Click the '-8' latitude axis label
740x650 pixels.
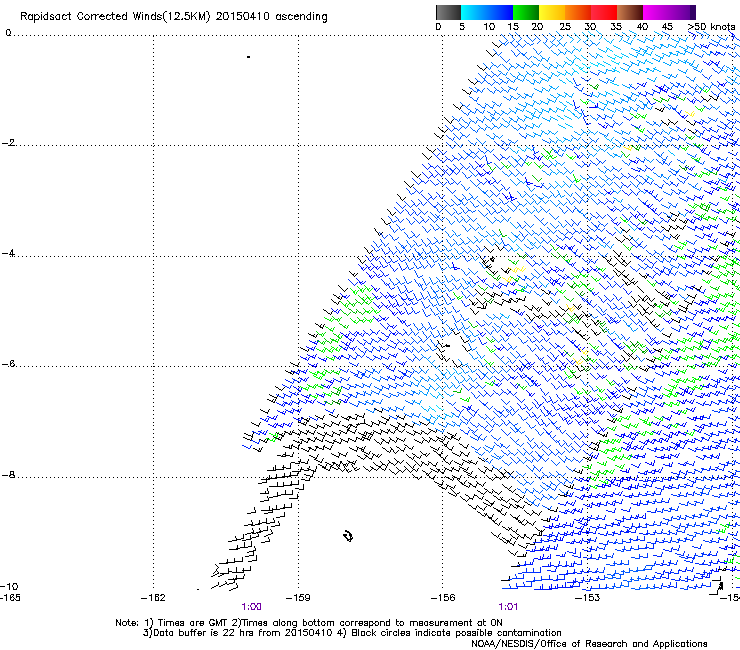click(8, 475)
